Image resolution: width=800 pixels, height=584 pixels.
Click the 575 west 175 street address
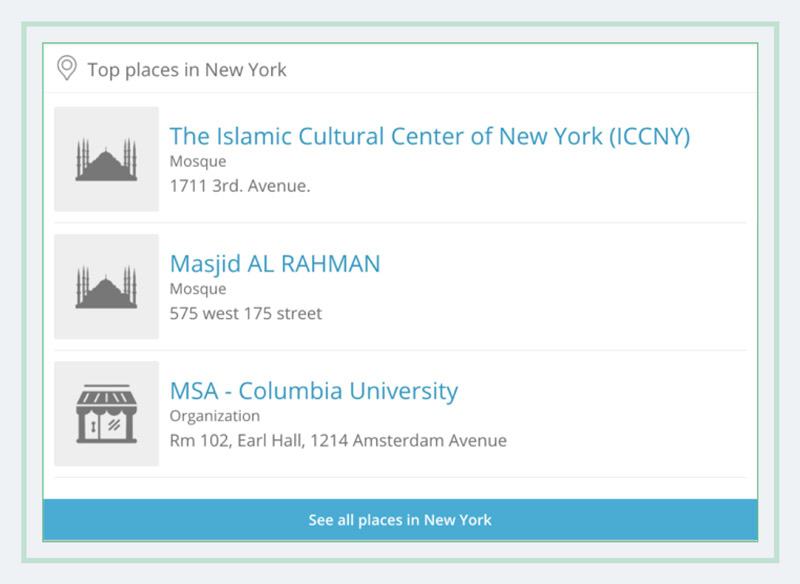click(x=246, y=313)
